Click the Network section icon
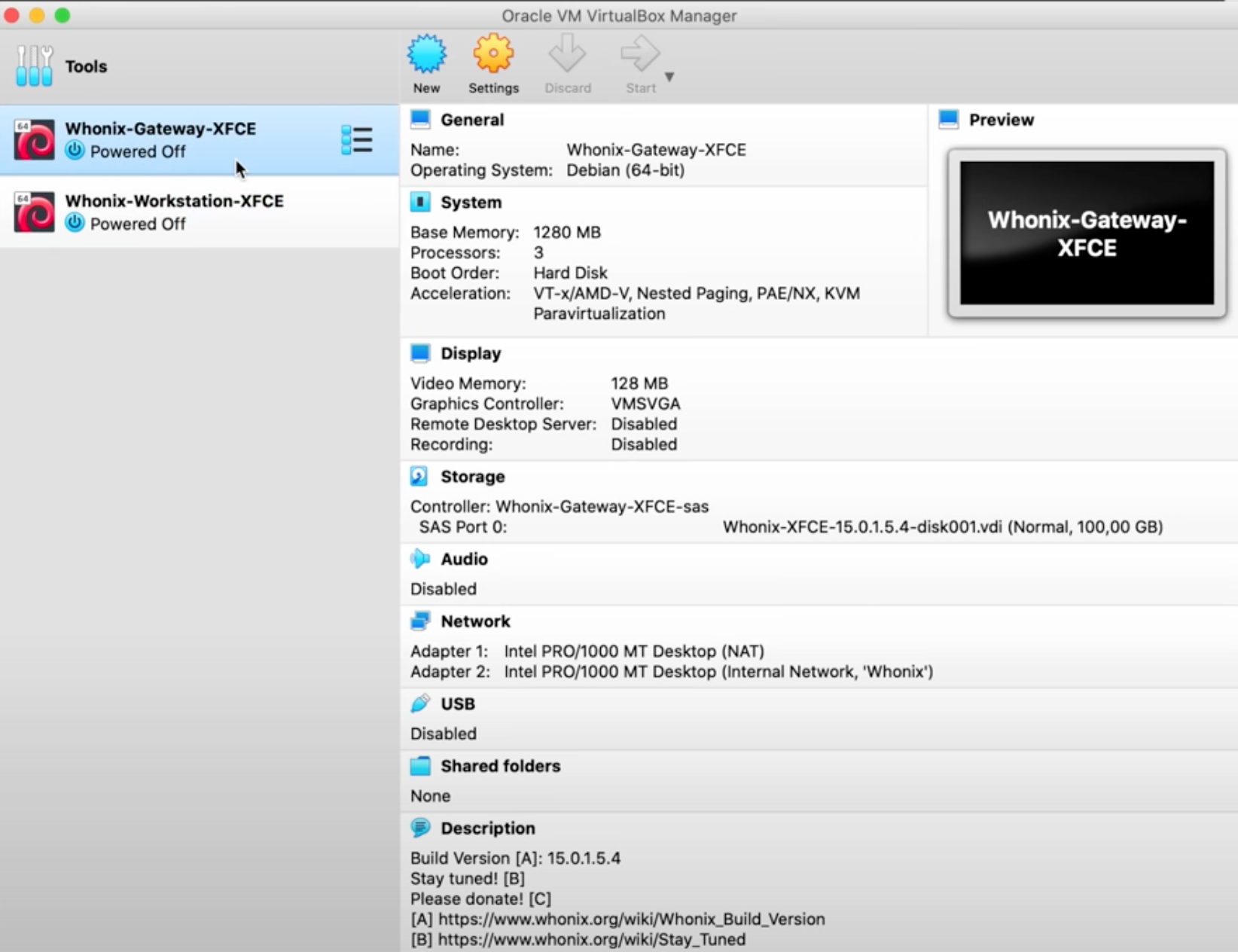 point(420,621)
